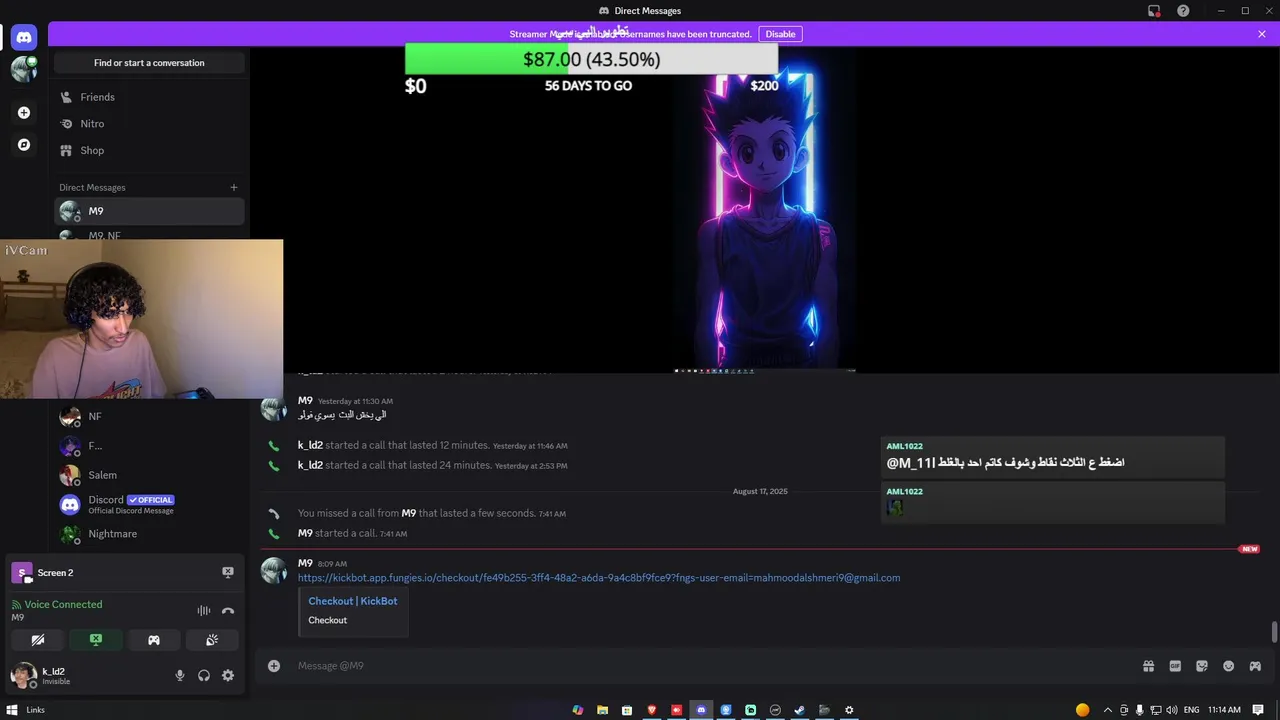Open User Settings gear icon
Viewport: 1280px width, 720px height.
(228, 676)
